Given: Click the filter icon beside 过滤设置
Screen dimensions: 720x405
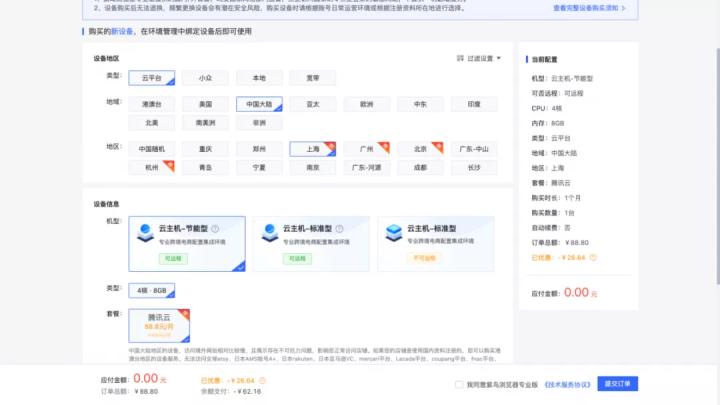Looking at the screenshot, I should tap(460, 59).
